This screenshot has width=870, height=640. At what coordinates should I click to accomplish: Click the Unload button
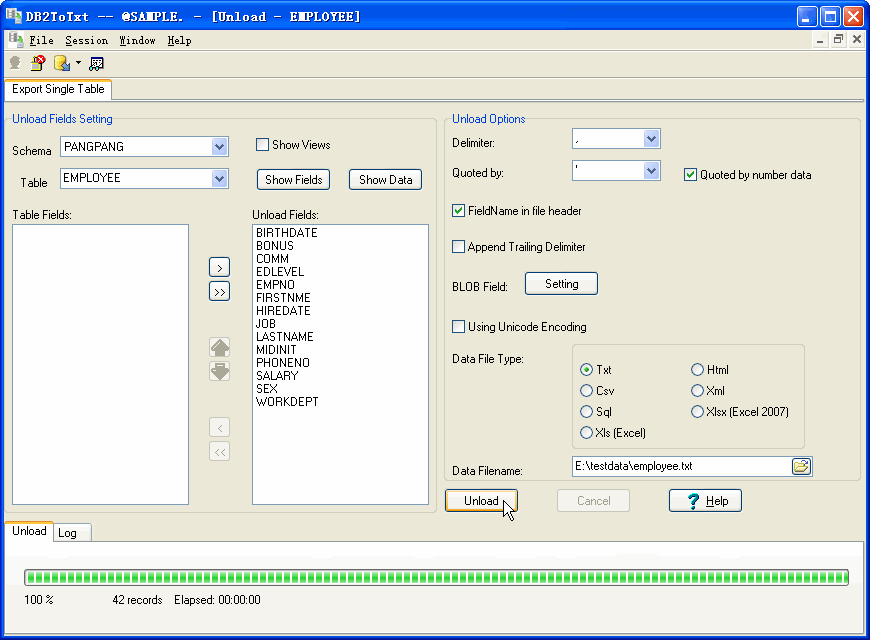pos(482,501)
